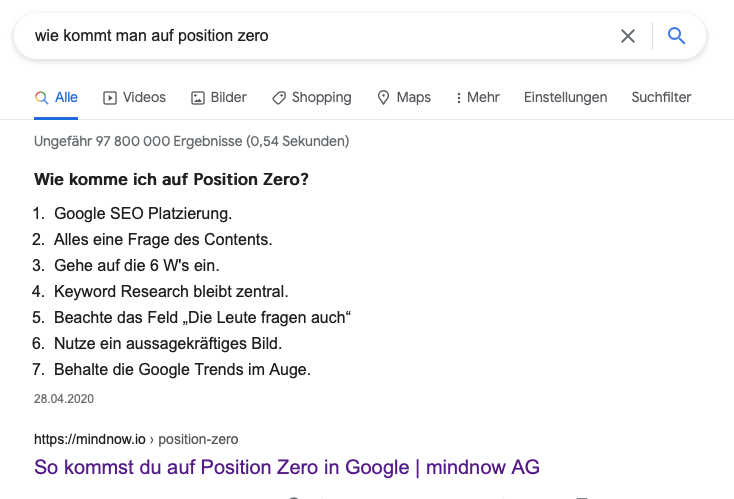Clear the search query with X icon

click(x=628, y=36)
